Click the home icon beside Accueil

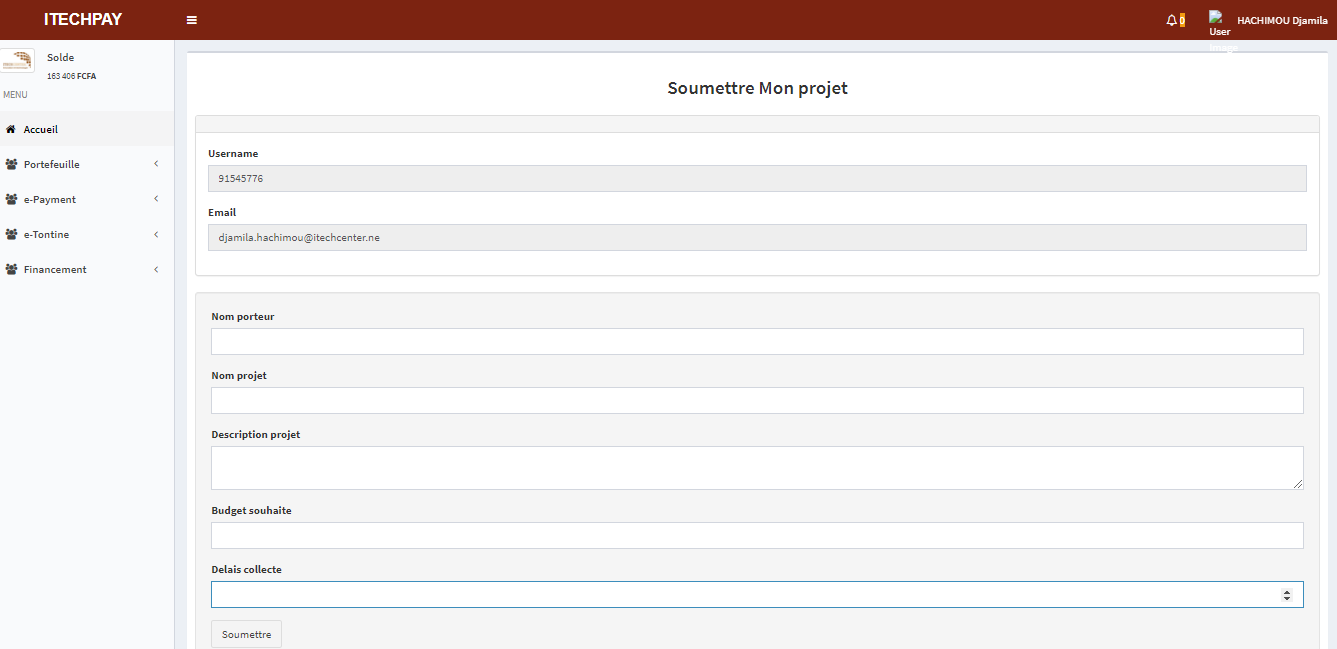click(x=13, y=129)
